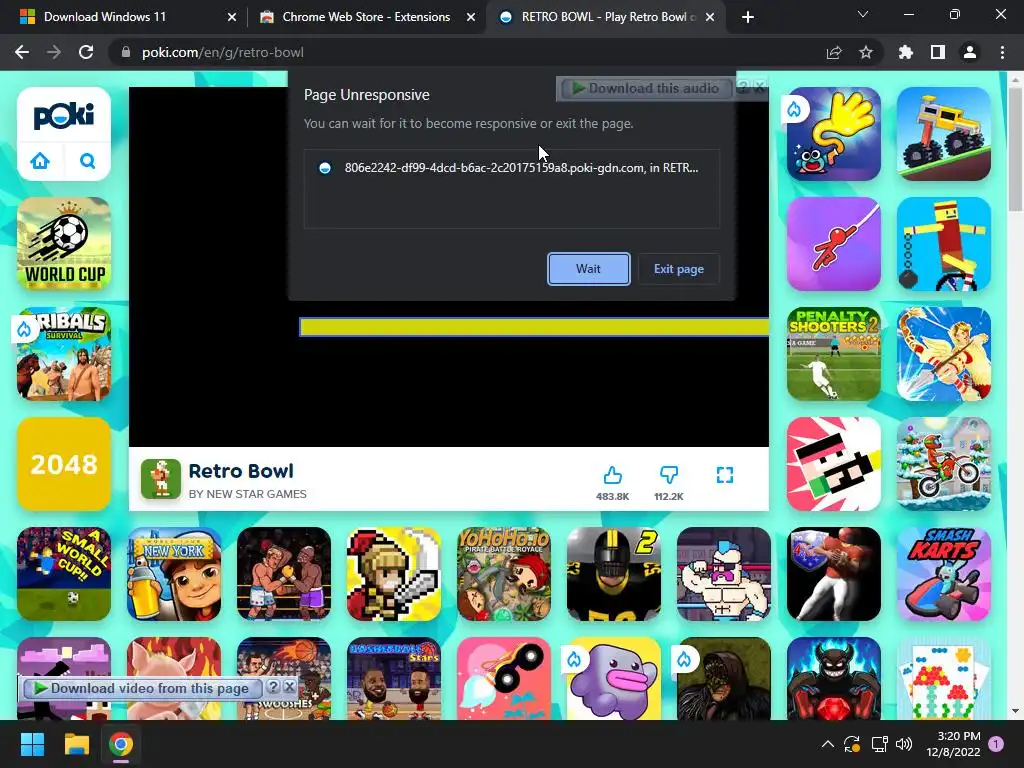The width and height of the screenshot is (1024, 768).
Task: Open Penalty Shooters 2 game
Action: (x=834, y=354)
